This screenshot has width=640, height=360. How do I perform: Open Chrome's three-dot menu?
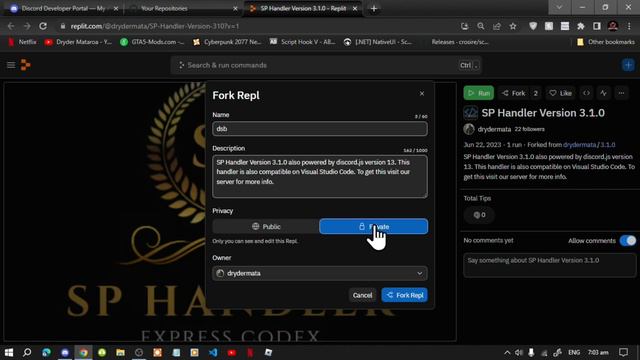click(x=629, y=26)
